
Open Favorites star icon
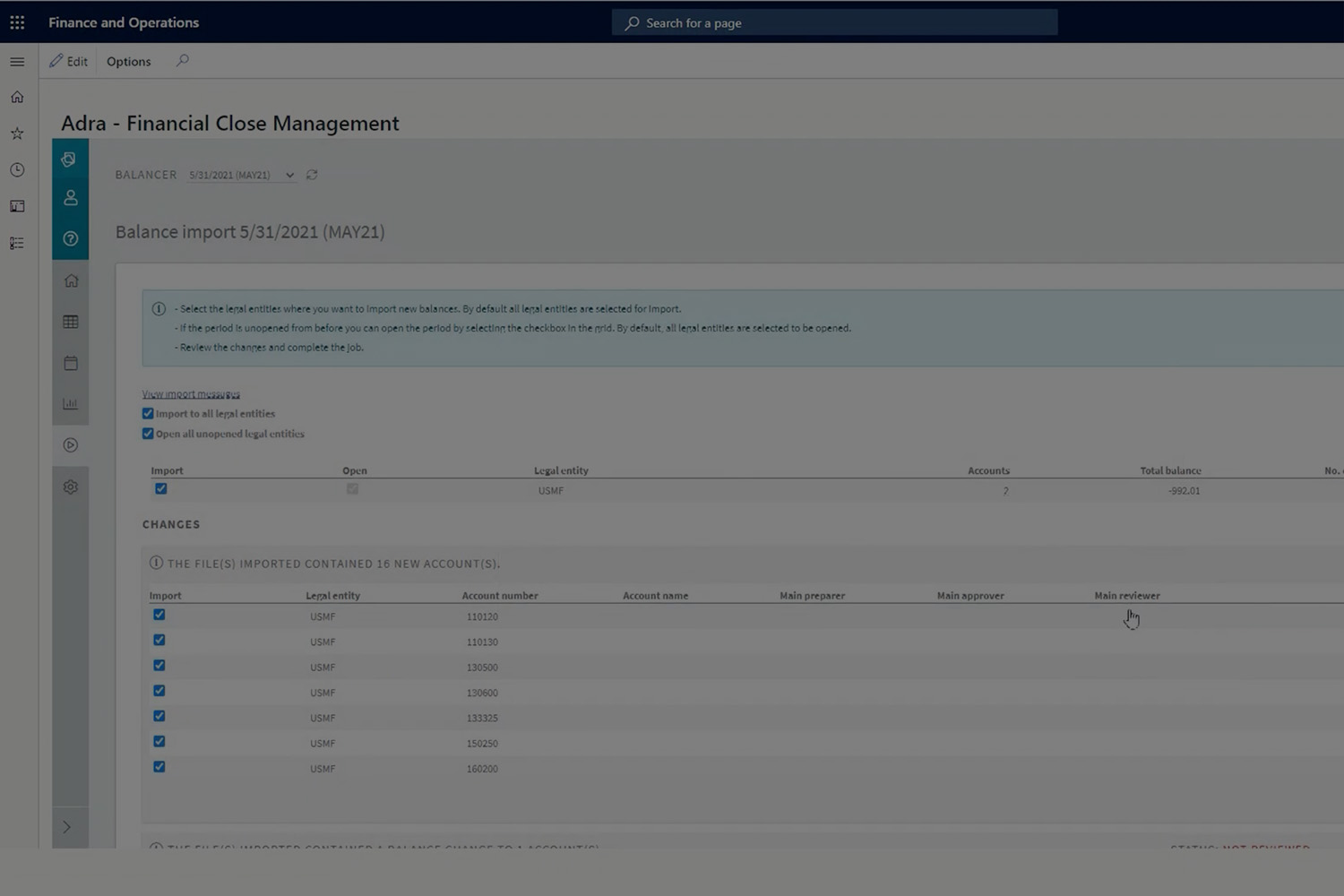point(17,134)
